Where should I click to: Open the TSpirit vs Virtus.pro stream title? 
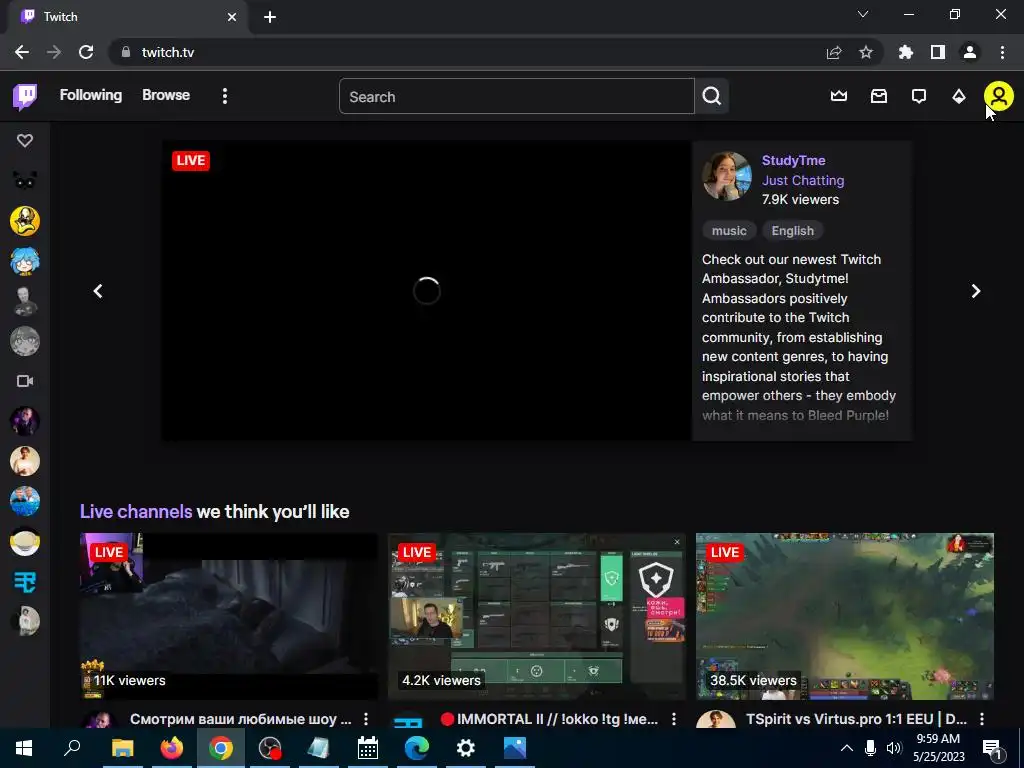click(856, 719)
